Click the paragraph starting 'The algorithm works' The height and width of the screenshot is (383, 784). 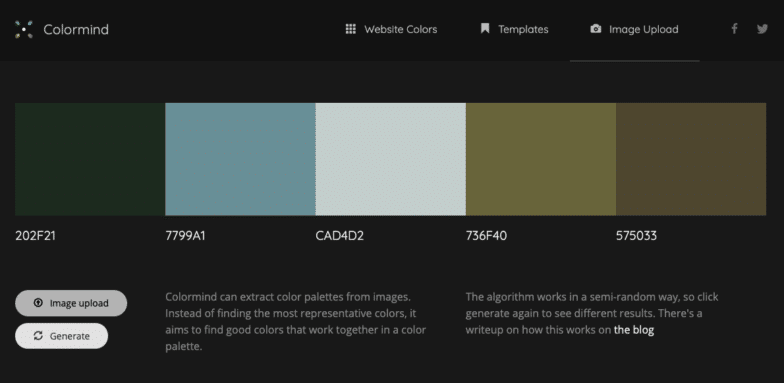tap(592, 314)
